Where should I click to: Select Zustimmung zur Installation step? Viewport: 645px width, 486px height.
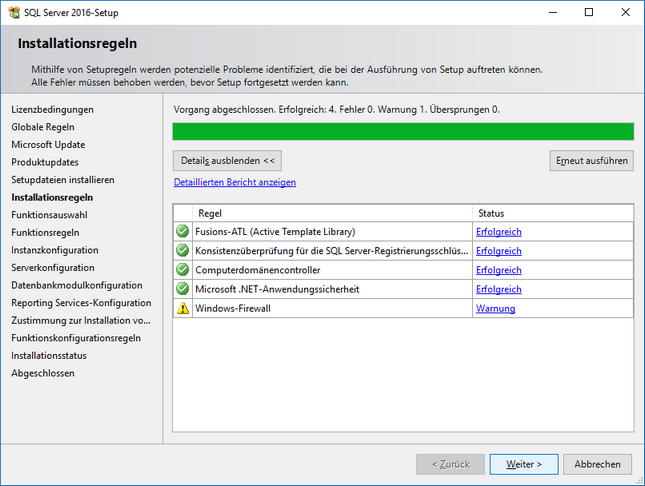point(81,320)
